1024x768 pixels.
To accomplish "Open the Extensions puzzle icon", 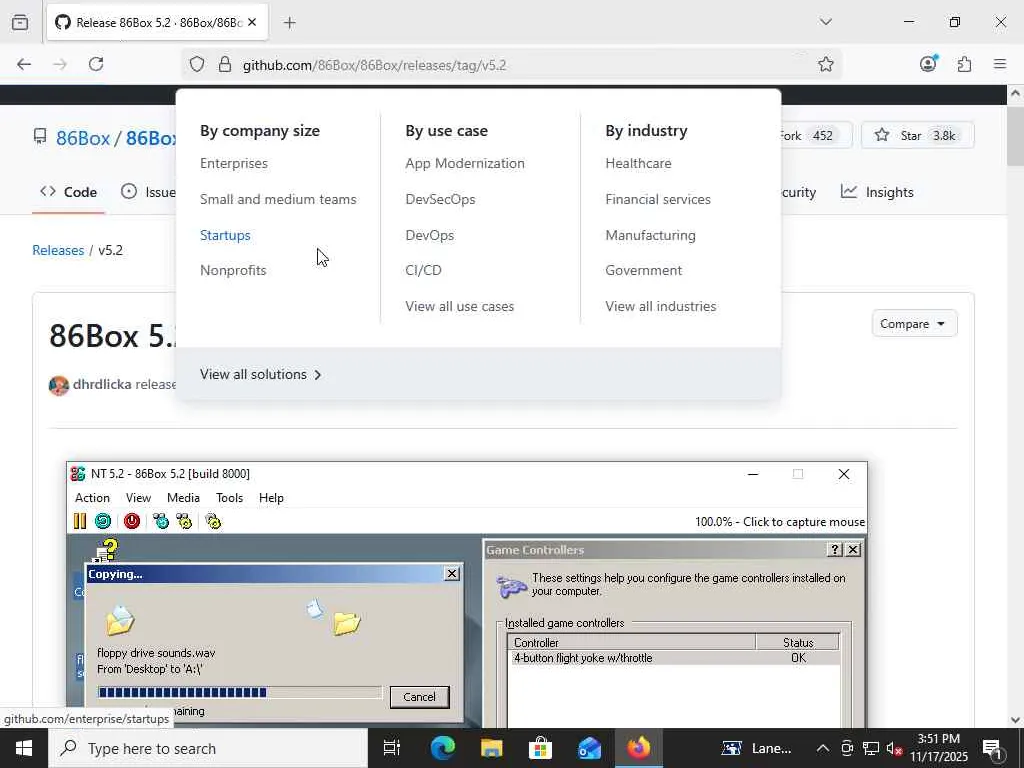I will pos(964,64).
